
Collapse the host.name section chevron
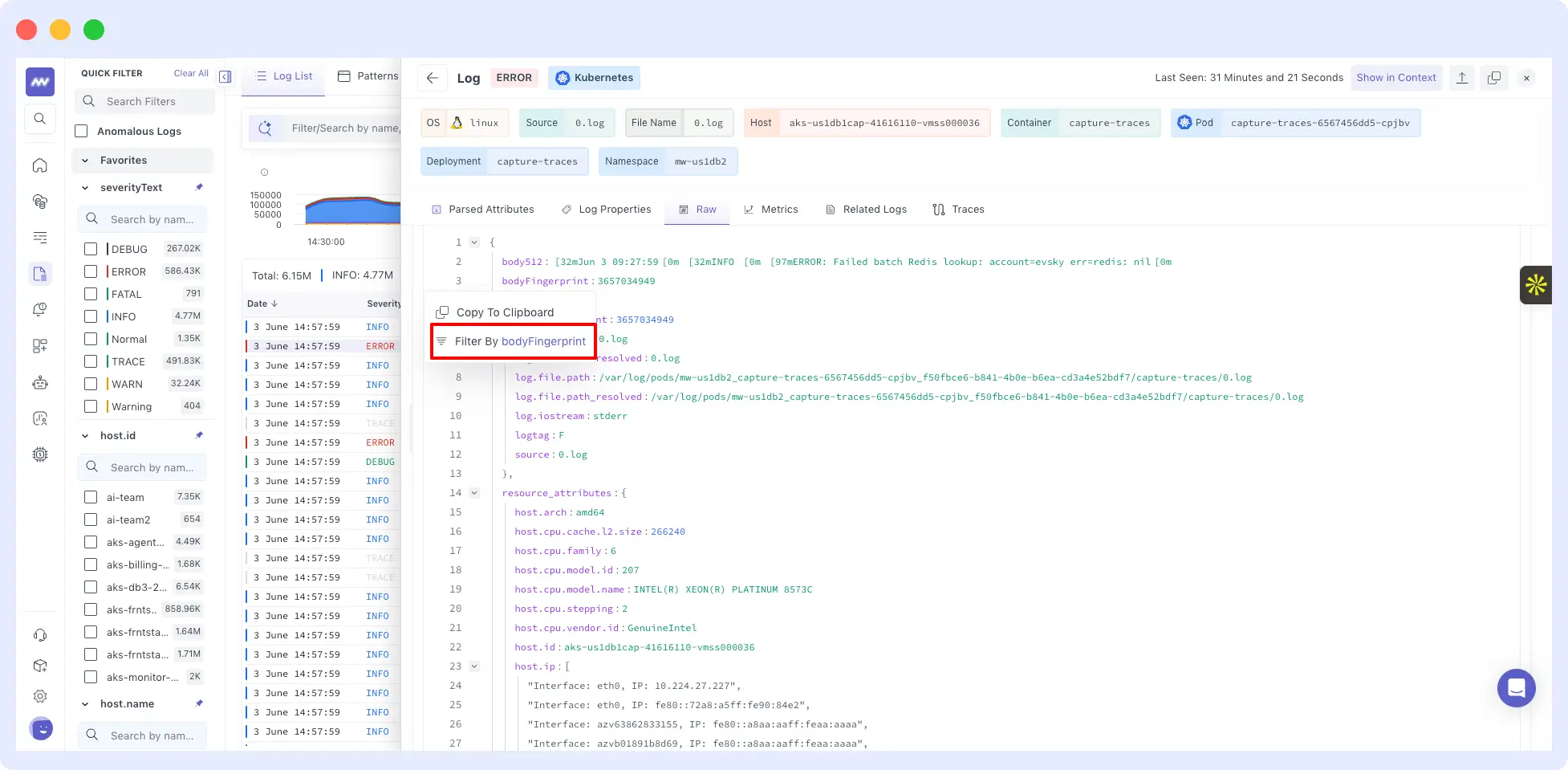85,704
